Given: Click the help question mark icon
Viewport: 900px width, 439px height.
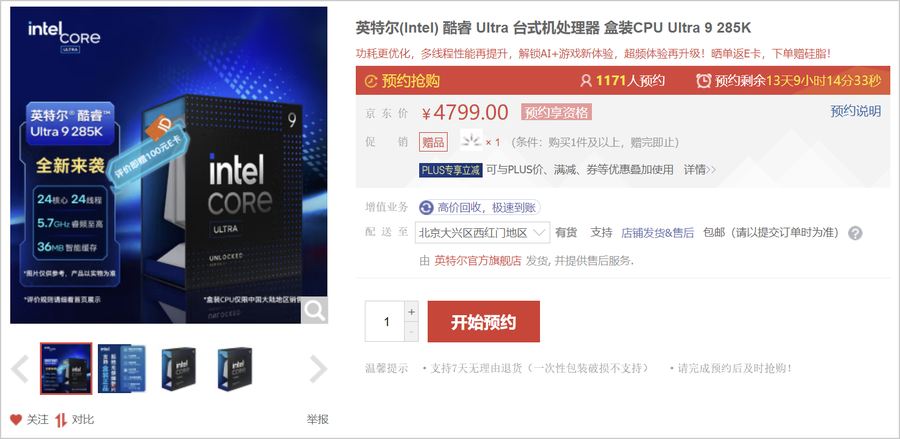Looking at the screenshot, I should (x=855, y=233).
